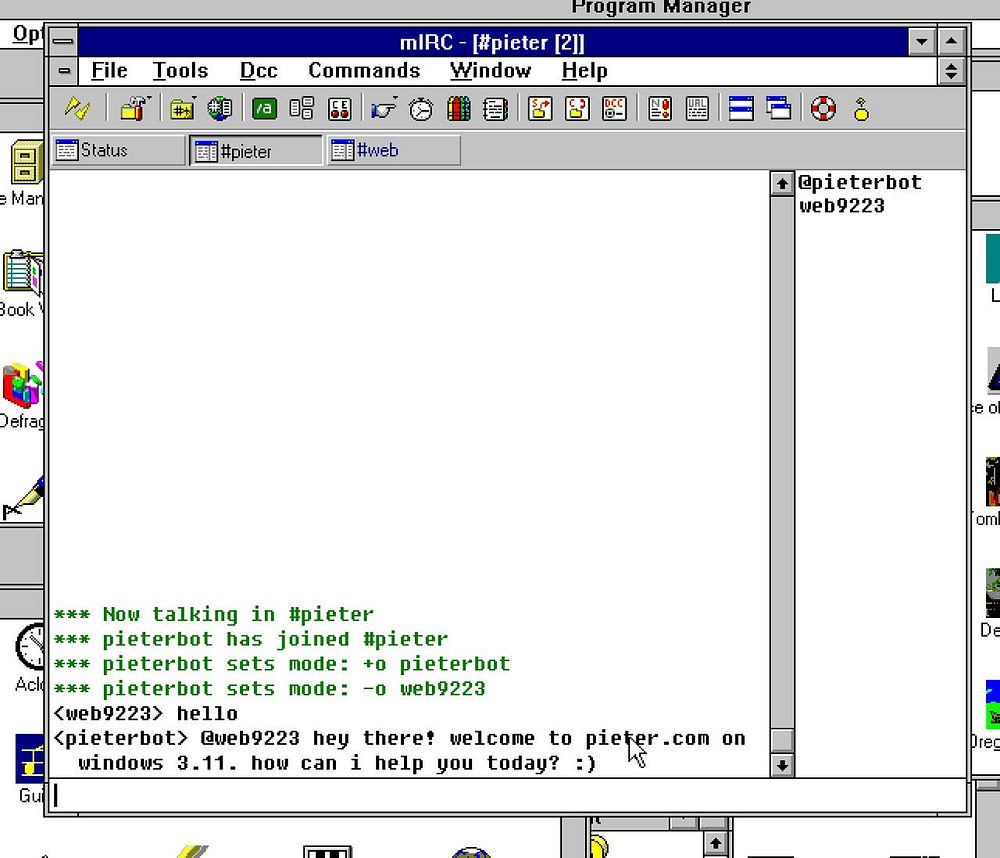
Task: Open the Tools menu
Action: pos(180,71)
